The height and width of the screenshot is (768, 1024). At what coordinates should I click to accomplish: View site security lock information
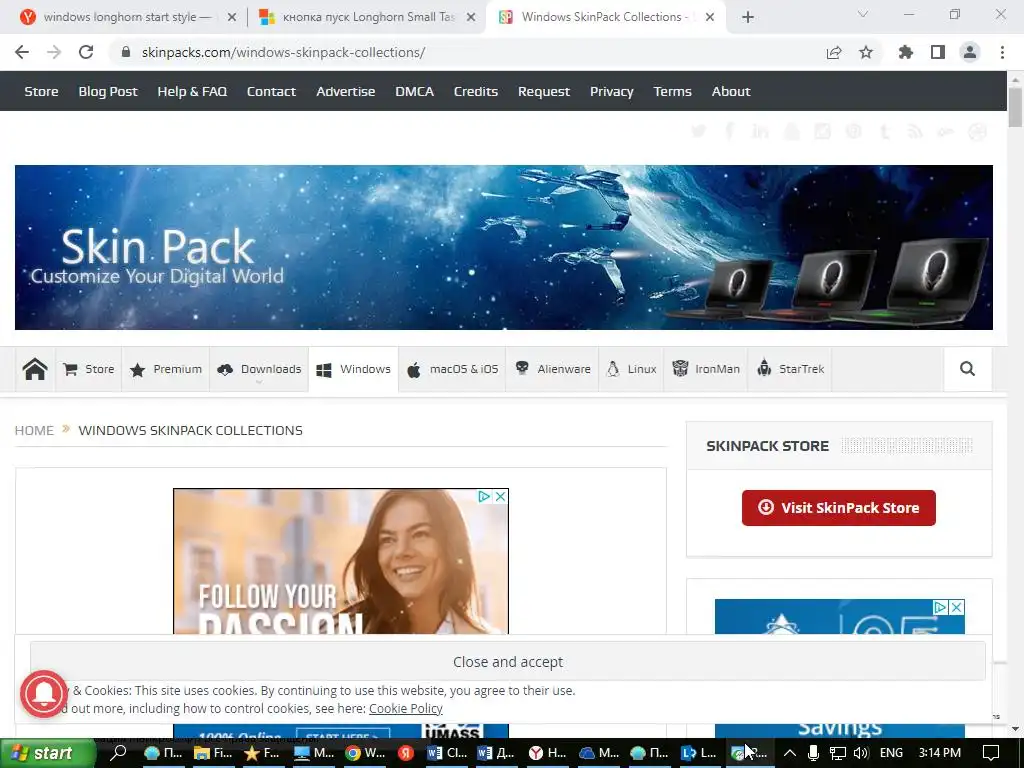[x=126, y=52]
